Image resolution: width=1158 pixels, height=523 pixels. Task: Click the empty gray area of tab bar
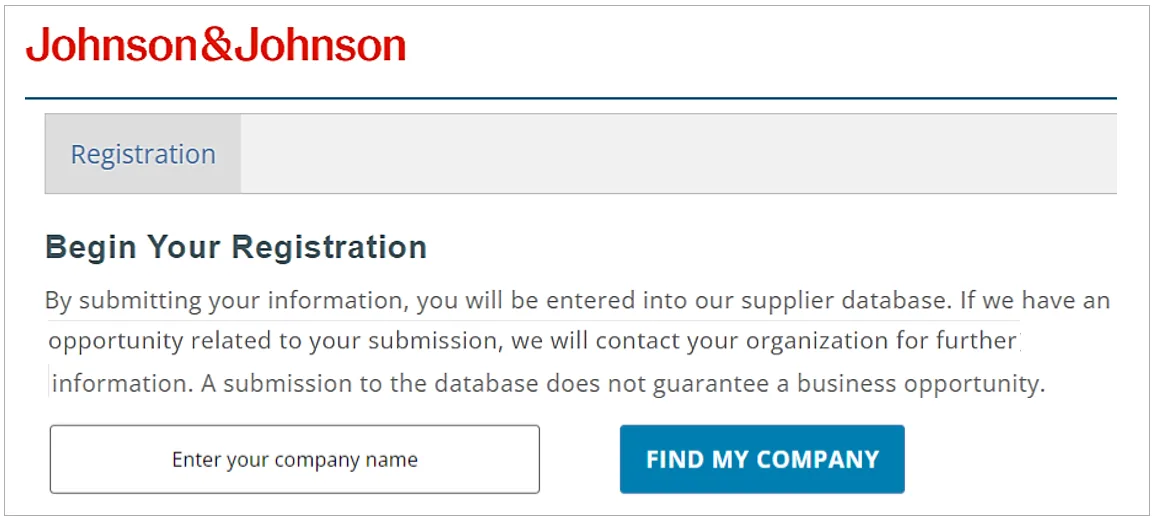coord(678,154)
